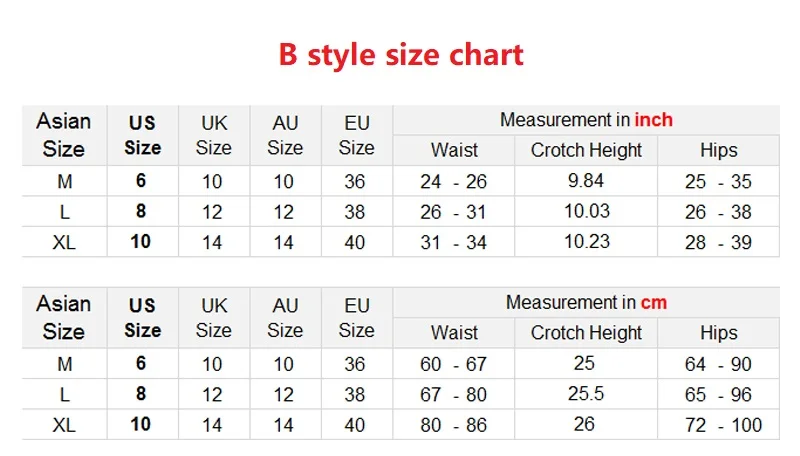
Task: Click the 10.23 crotch height value
Action: tap(586, 241)
